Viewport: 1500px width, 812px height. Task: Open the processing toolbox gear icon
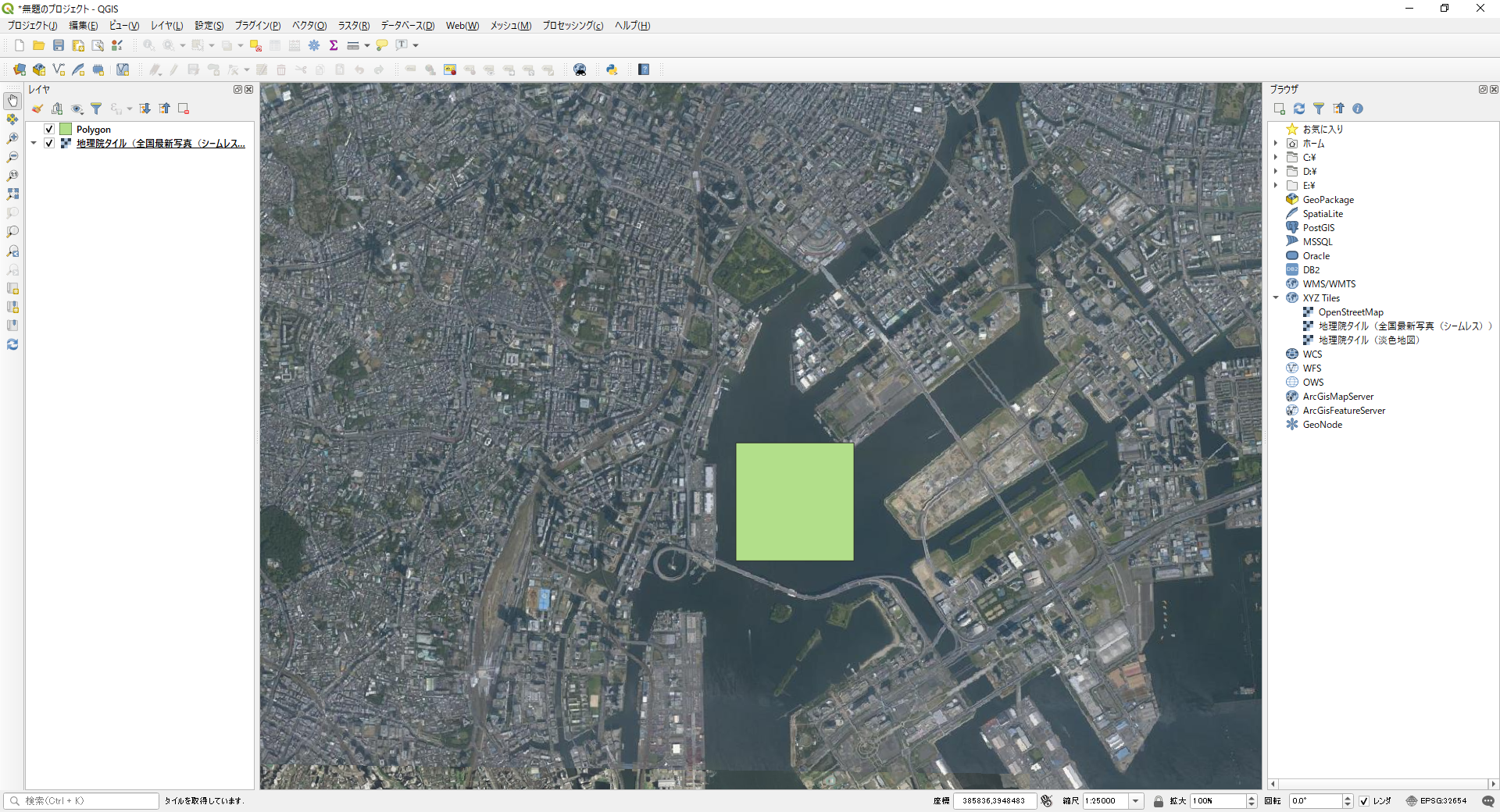[314, 45]
